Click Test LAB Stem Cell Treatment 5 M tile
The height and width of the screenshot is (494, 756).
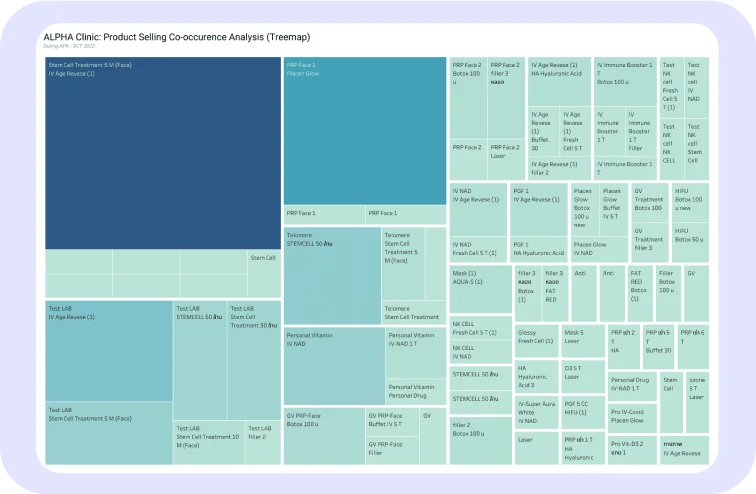(109, 433)
